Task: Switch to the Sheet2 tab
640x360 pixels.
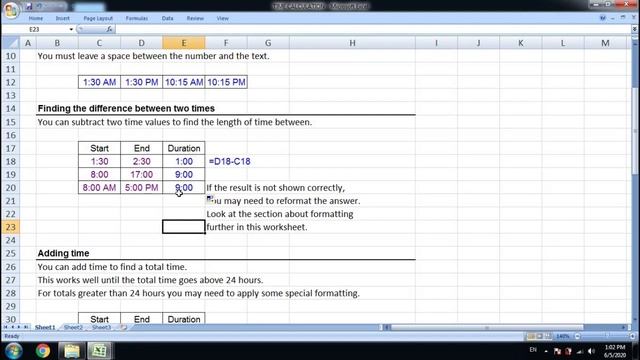Action: 73,327
